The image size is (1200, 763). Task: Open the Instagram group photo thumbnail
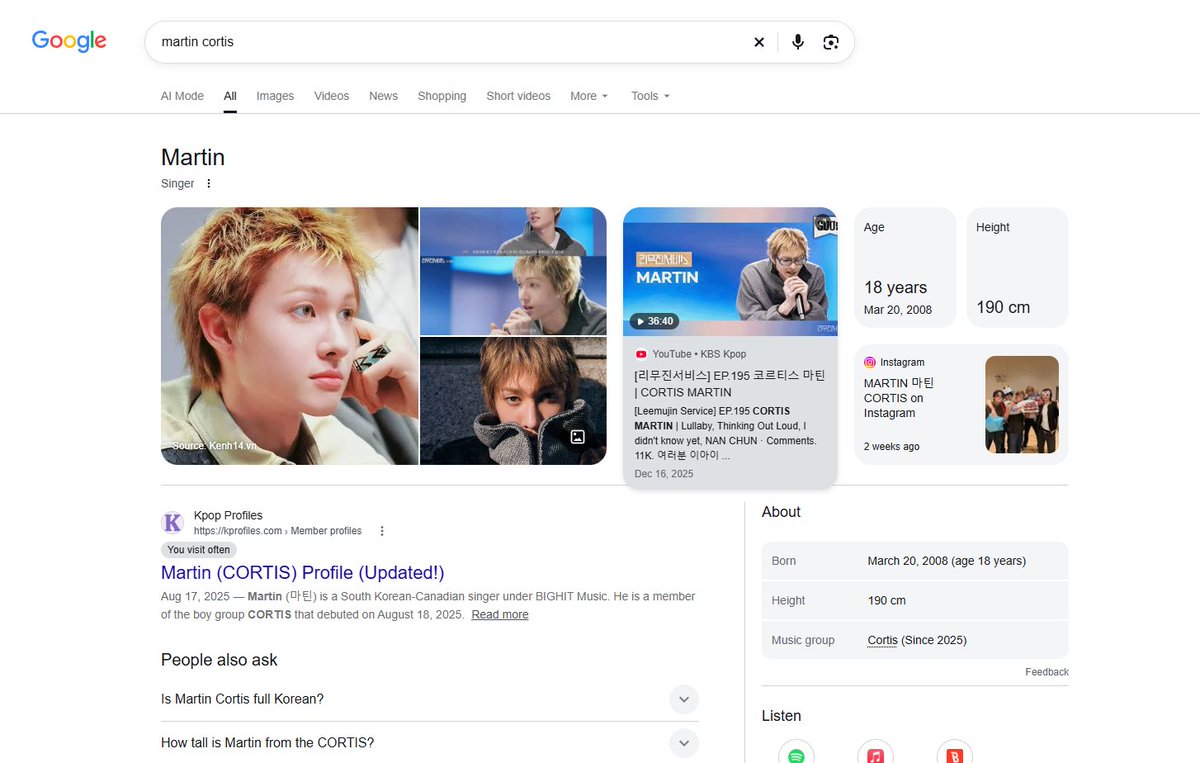click(1022, 405)
